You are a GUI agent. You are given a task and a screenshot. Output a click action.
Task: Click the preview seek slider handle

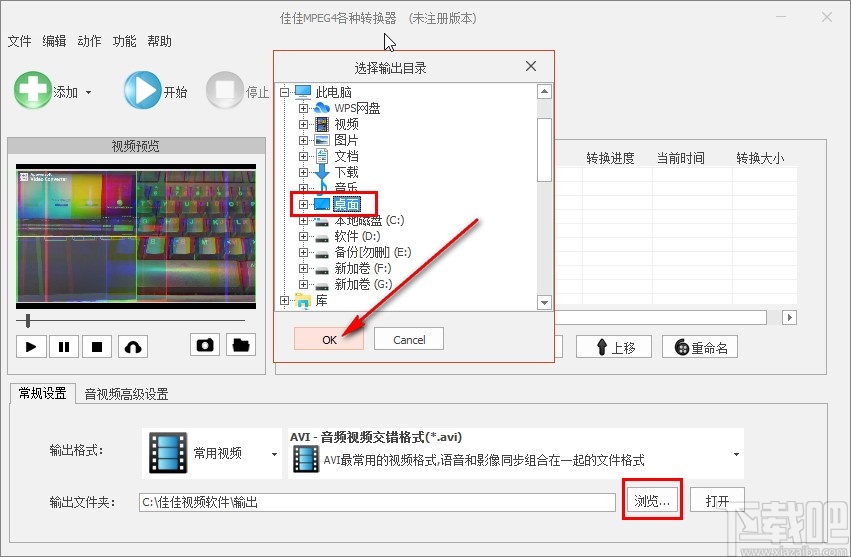pyautogui.click(x=28, y=321)
